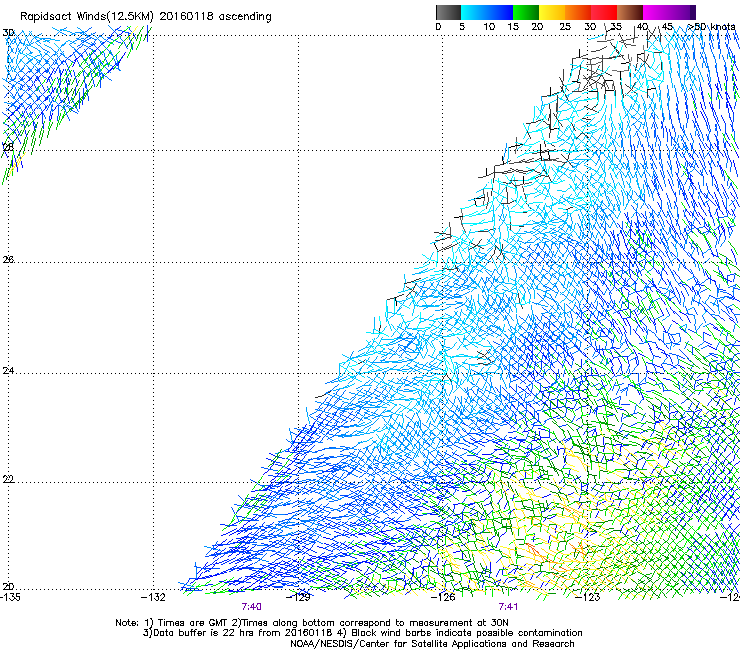The width and height of the screenshot is (740, 650).
Task: Click the gray 0–5 knots legend swatch
Action: pyautogui.click(x=448, y=12)
